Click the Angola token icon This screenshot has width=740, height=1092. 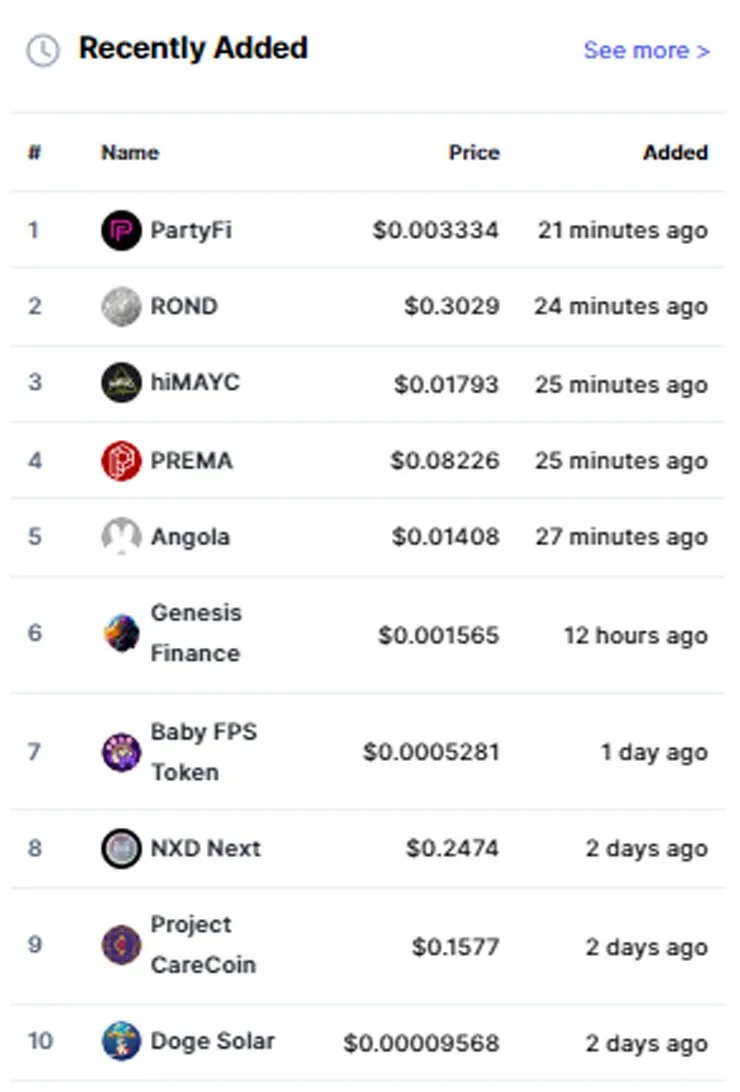click(x=121, y=536)
